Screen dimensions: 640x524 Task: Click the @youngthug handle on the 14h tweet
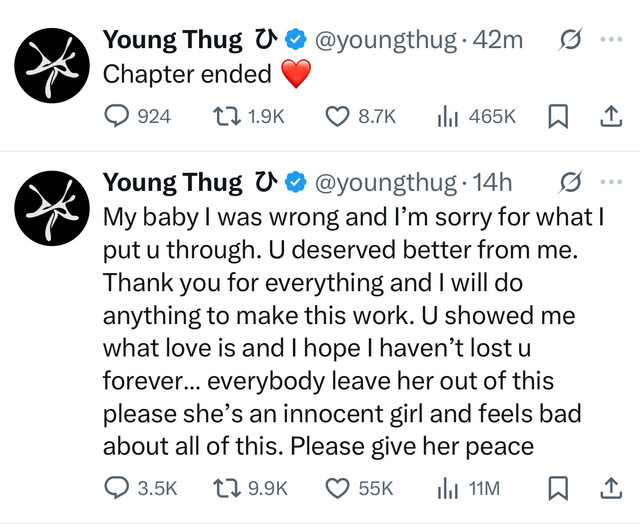[x=385, y=183]
